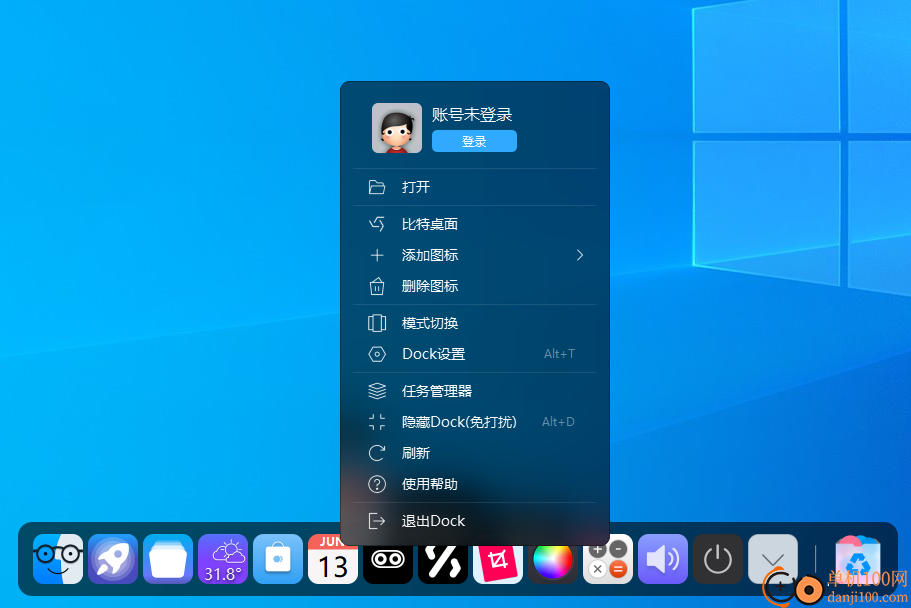Expand the downward chevron dock icon
The width and height of the screenshot is (911, 608).
click(773, 559)
